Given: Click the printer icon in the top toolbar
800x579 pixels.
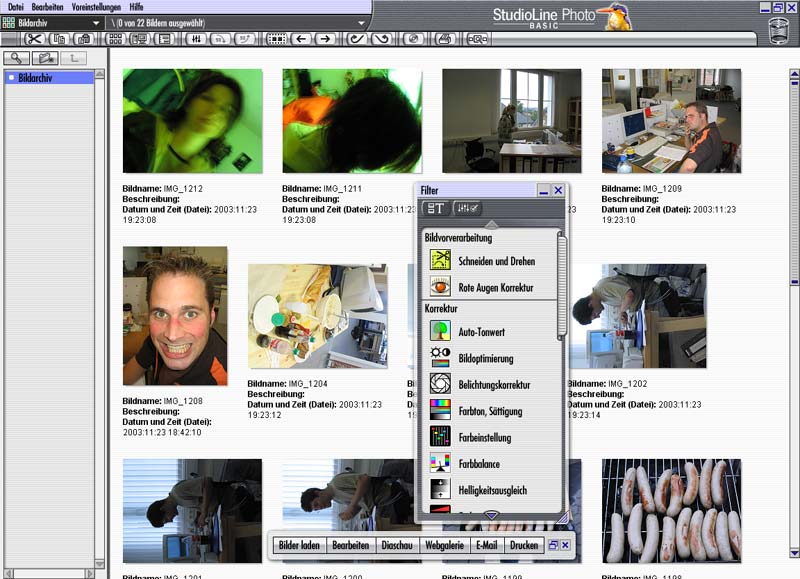Looking at the screenshot, I should tap(444, 39).
